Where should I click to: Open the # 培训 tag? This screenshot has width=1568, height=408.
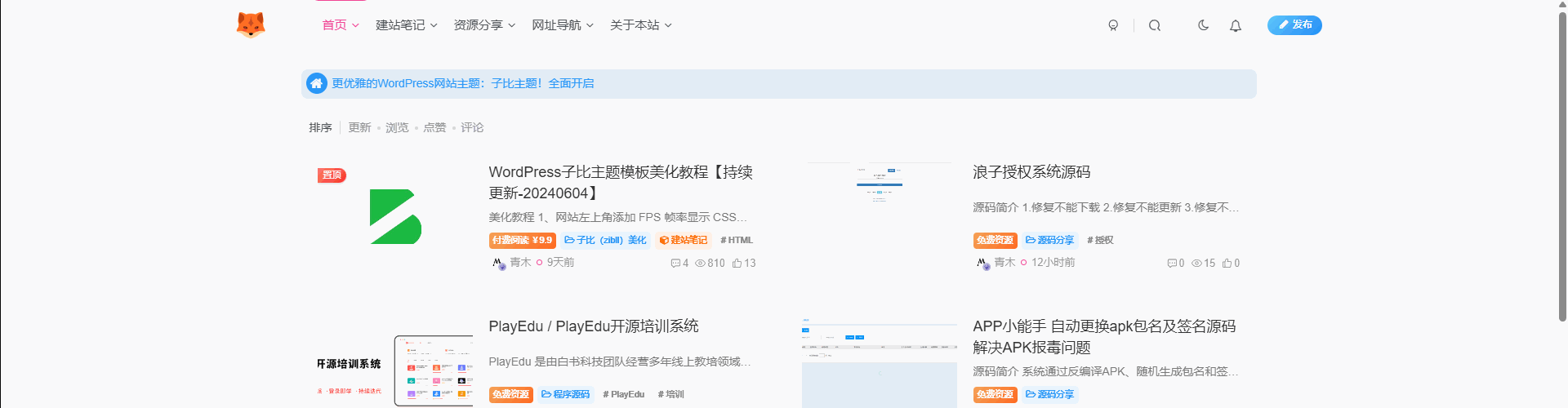click(x=670, y=394)
